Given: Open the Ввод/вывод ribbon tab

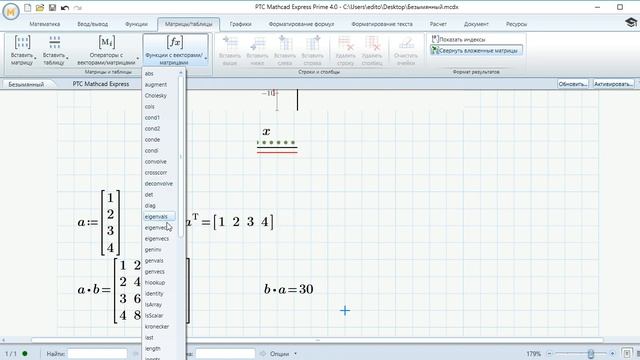Looking at the screenshot, I should coord(93,24).
